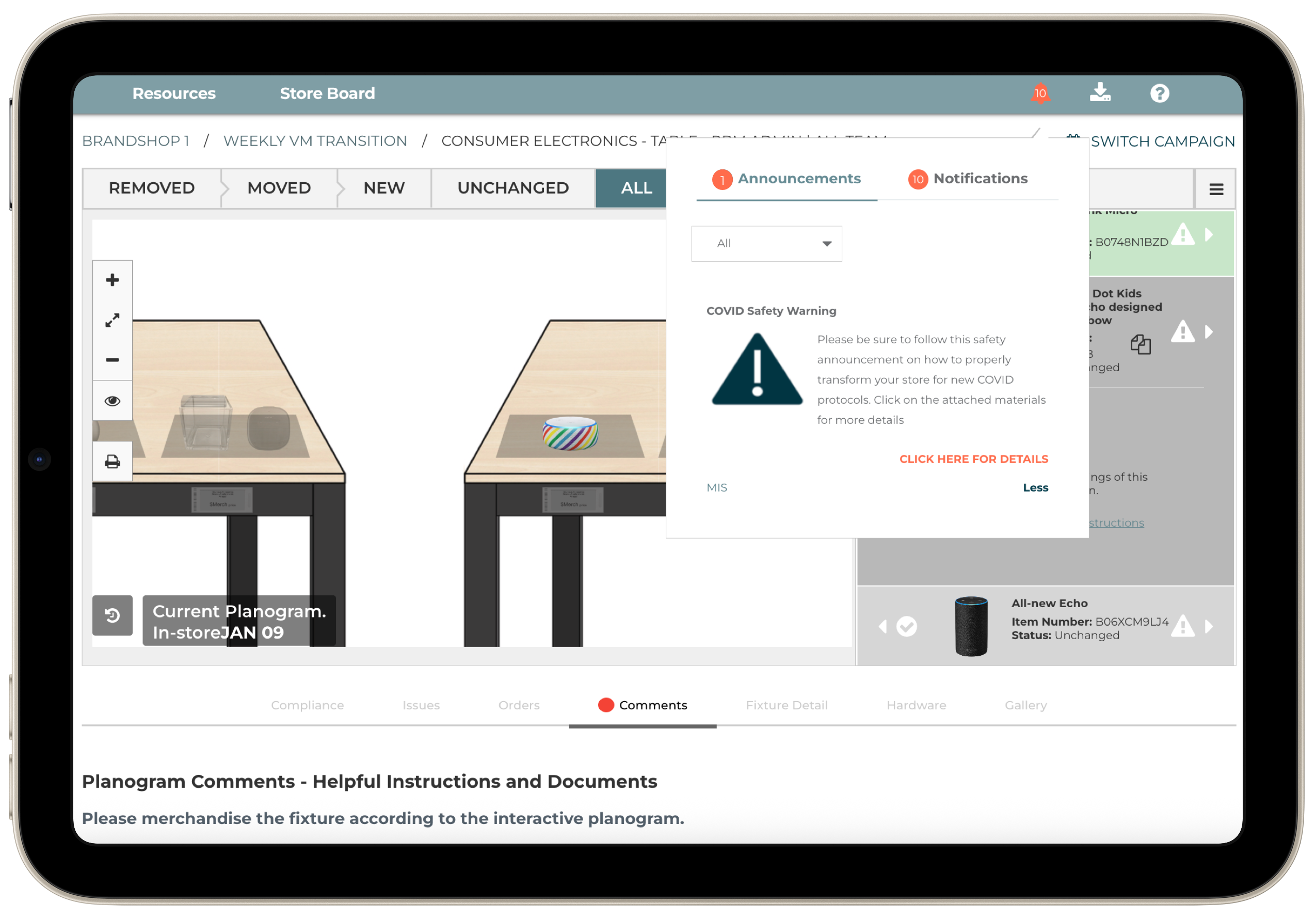Open the notification bell showing 10

click(1040, 93)
